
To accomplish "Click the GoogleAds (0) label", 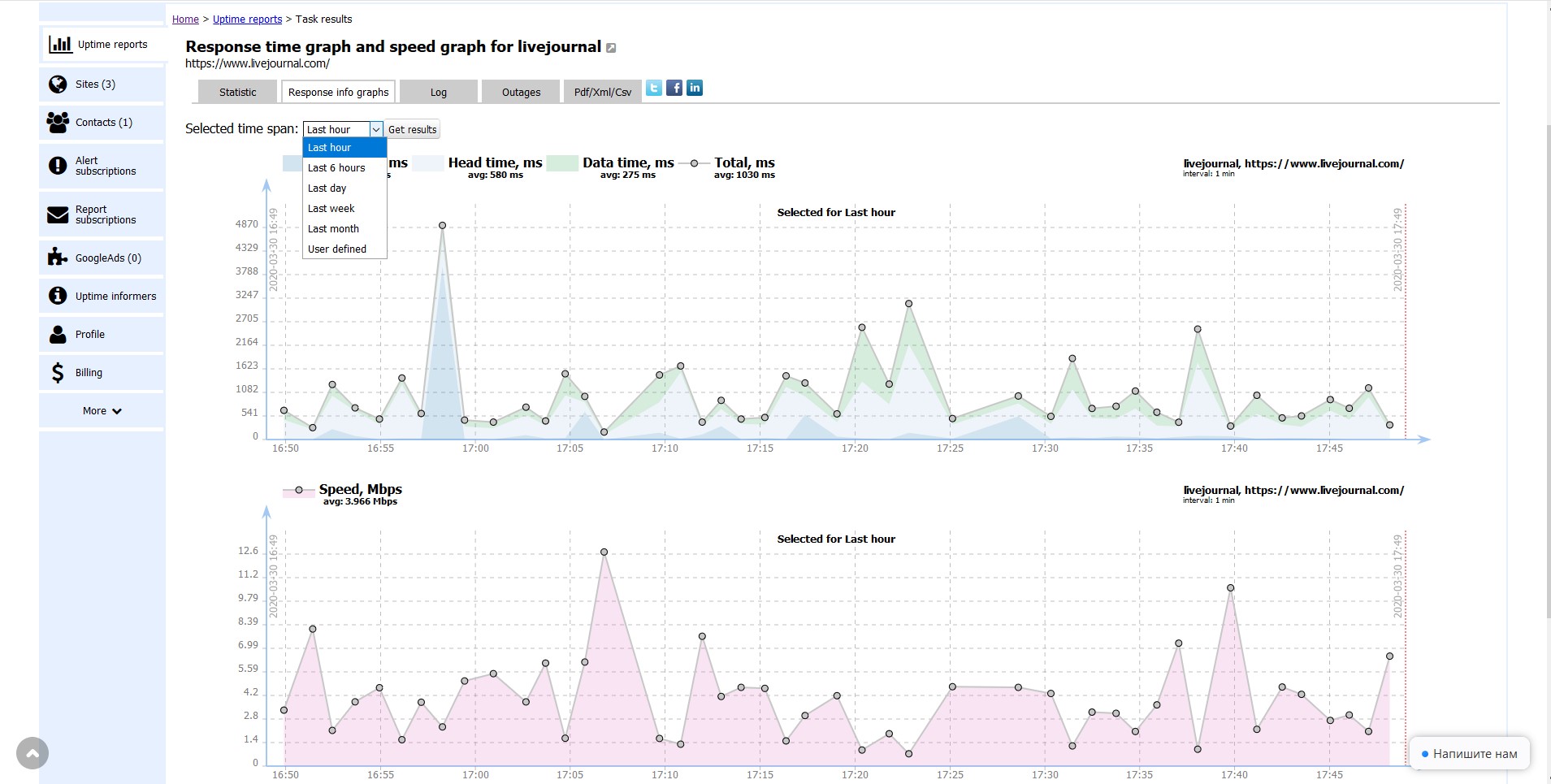I will (x=108, y=258).
